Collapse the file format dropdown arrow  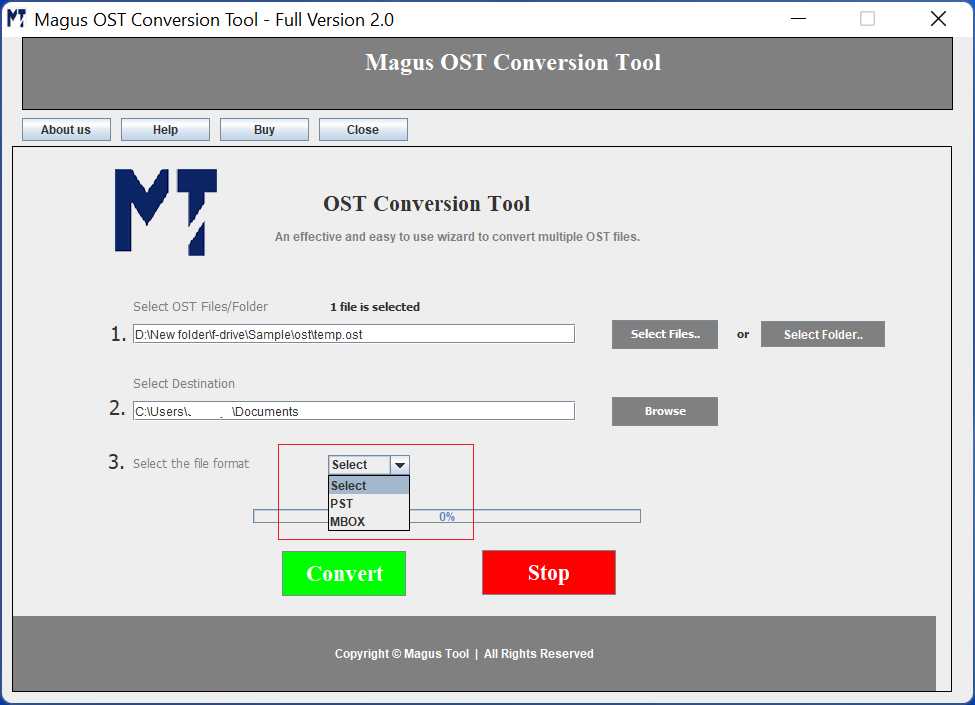click(x=399, y=465)
